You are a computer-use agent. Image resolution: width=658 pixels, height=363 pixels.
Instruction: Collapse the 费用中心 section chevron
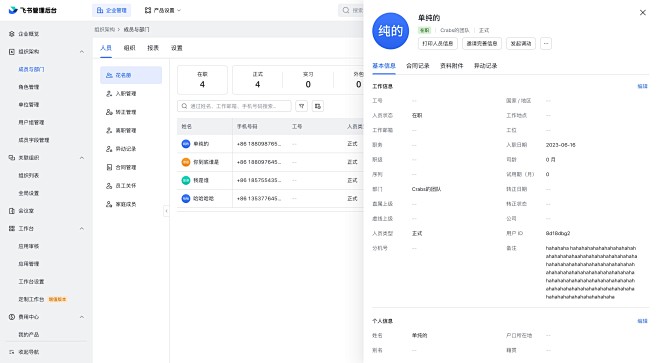[x=82, y=317]
